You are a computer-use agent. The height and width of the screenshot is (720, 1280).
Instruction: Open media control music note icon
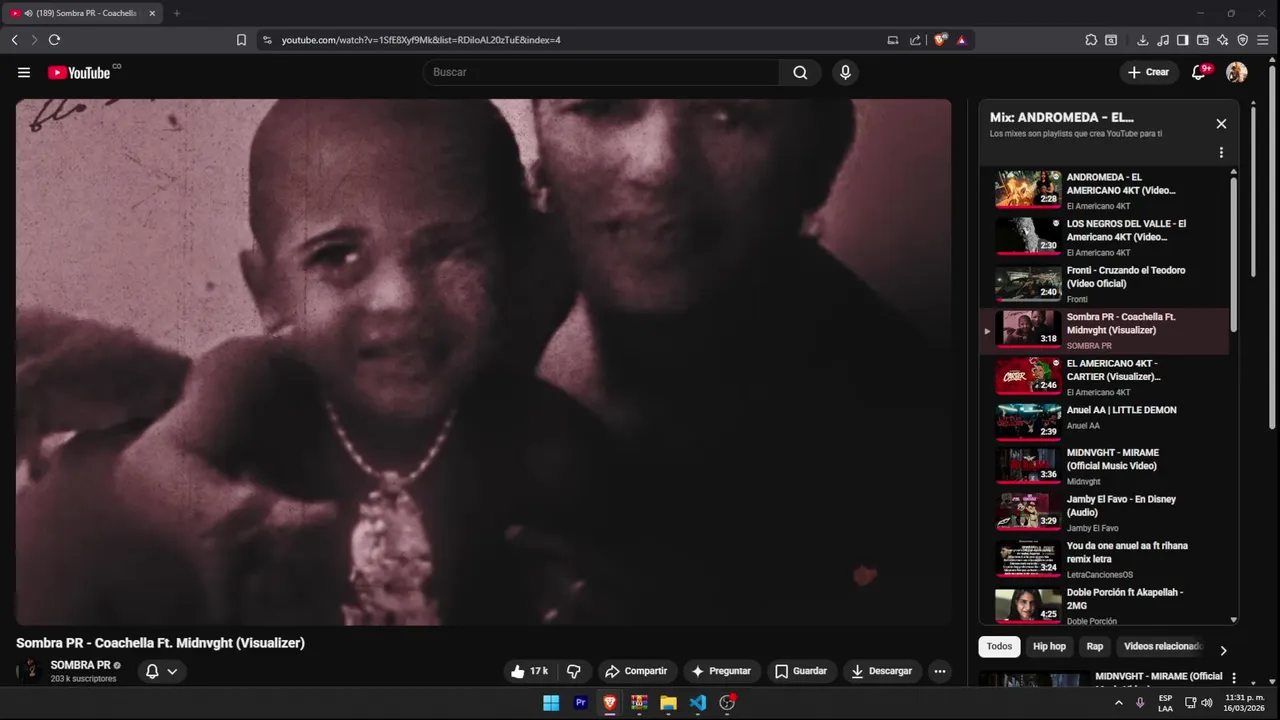(1162, 40)
